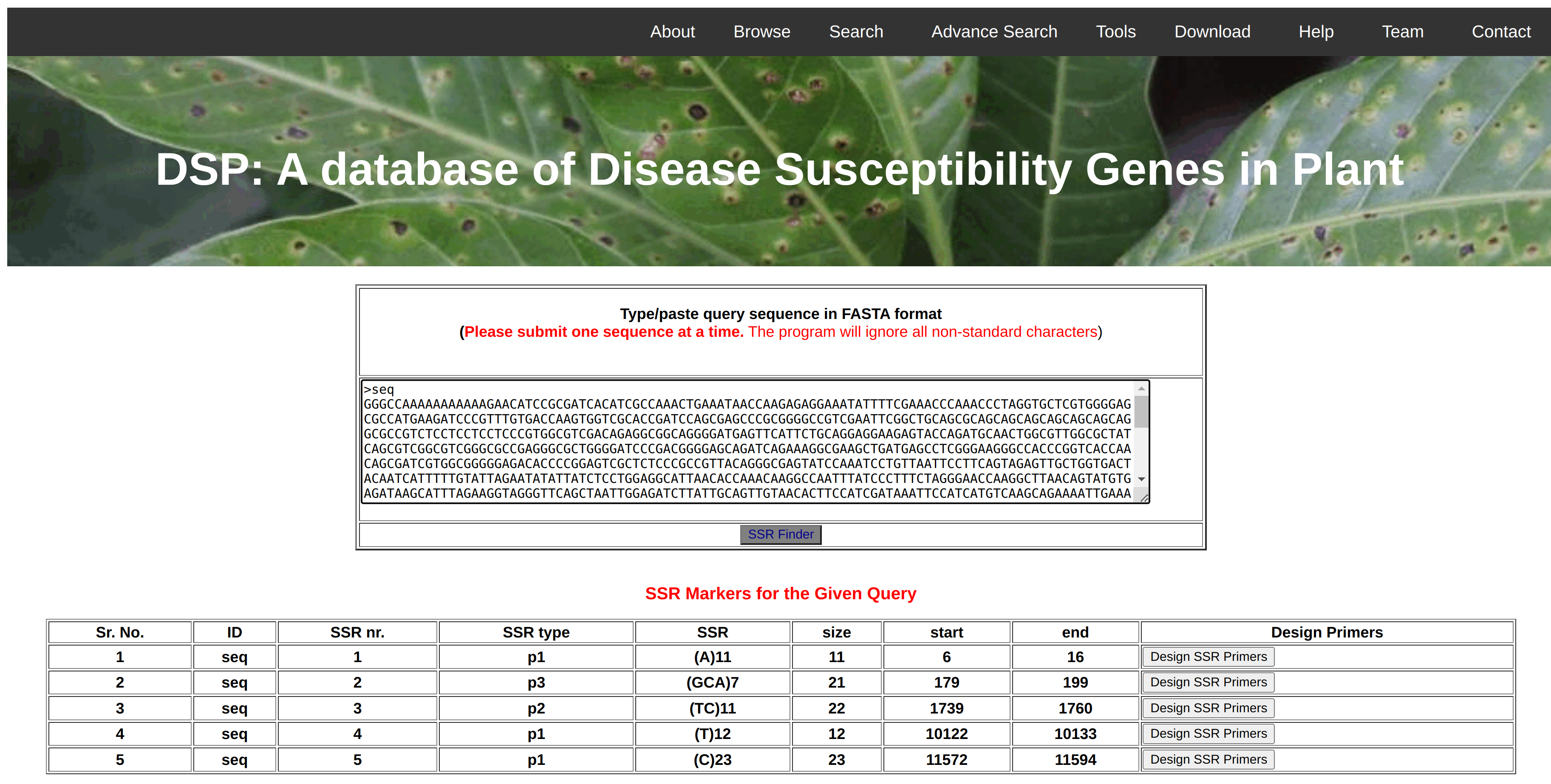Open Advance Search in navigation bar
Image resolution: width=1551 pixels, height=784 pixels.
993,32
